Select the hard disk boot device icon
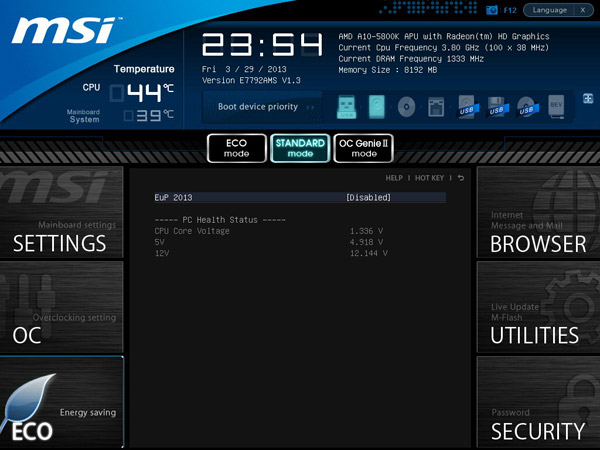The image size is (600, 450). (x=377, y=107)
